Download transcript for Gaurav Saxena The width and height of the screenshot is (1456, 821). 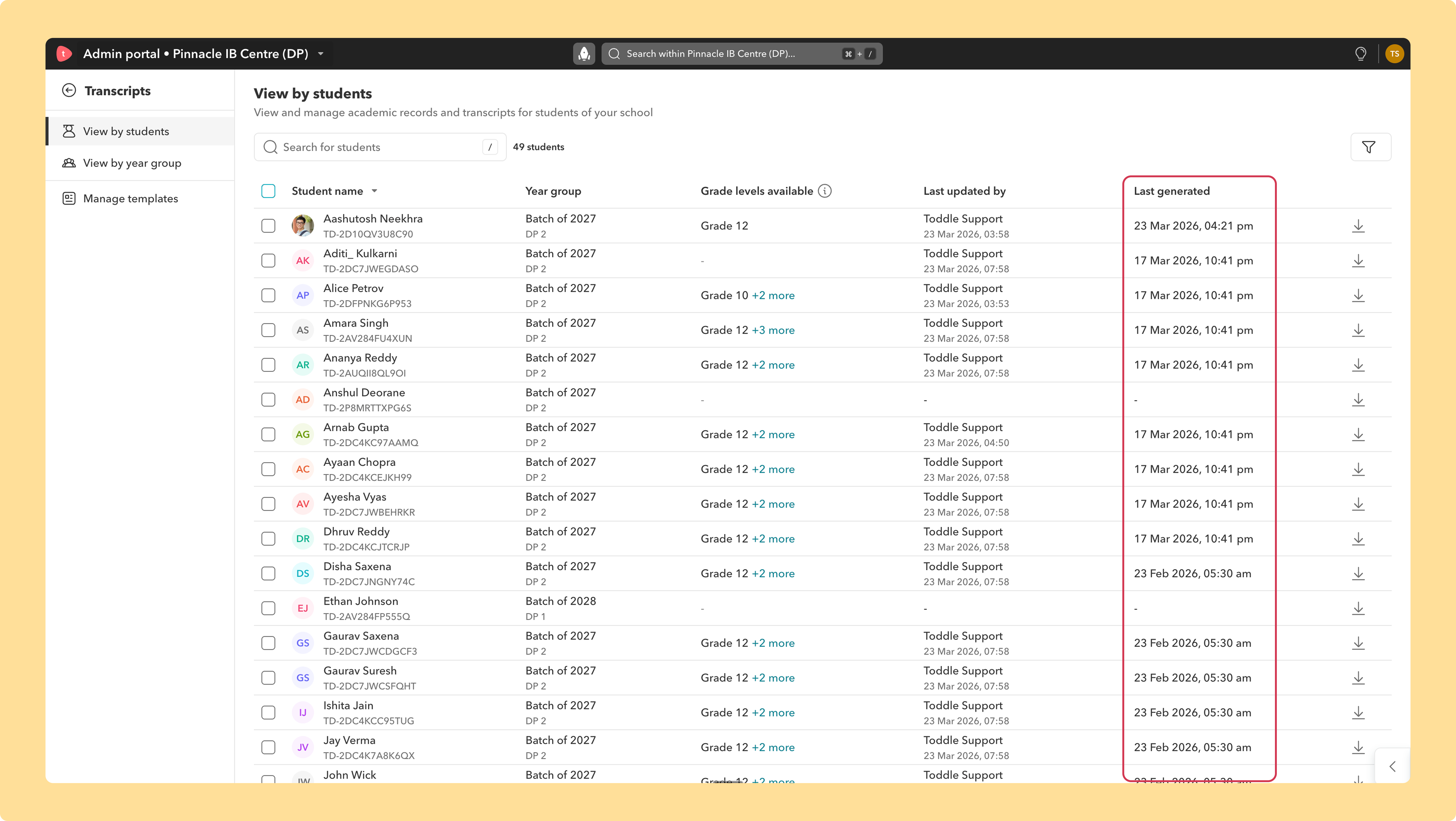tap(1358, 643)
